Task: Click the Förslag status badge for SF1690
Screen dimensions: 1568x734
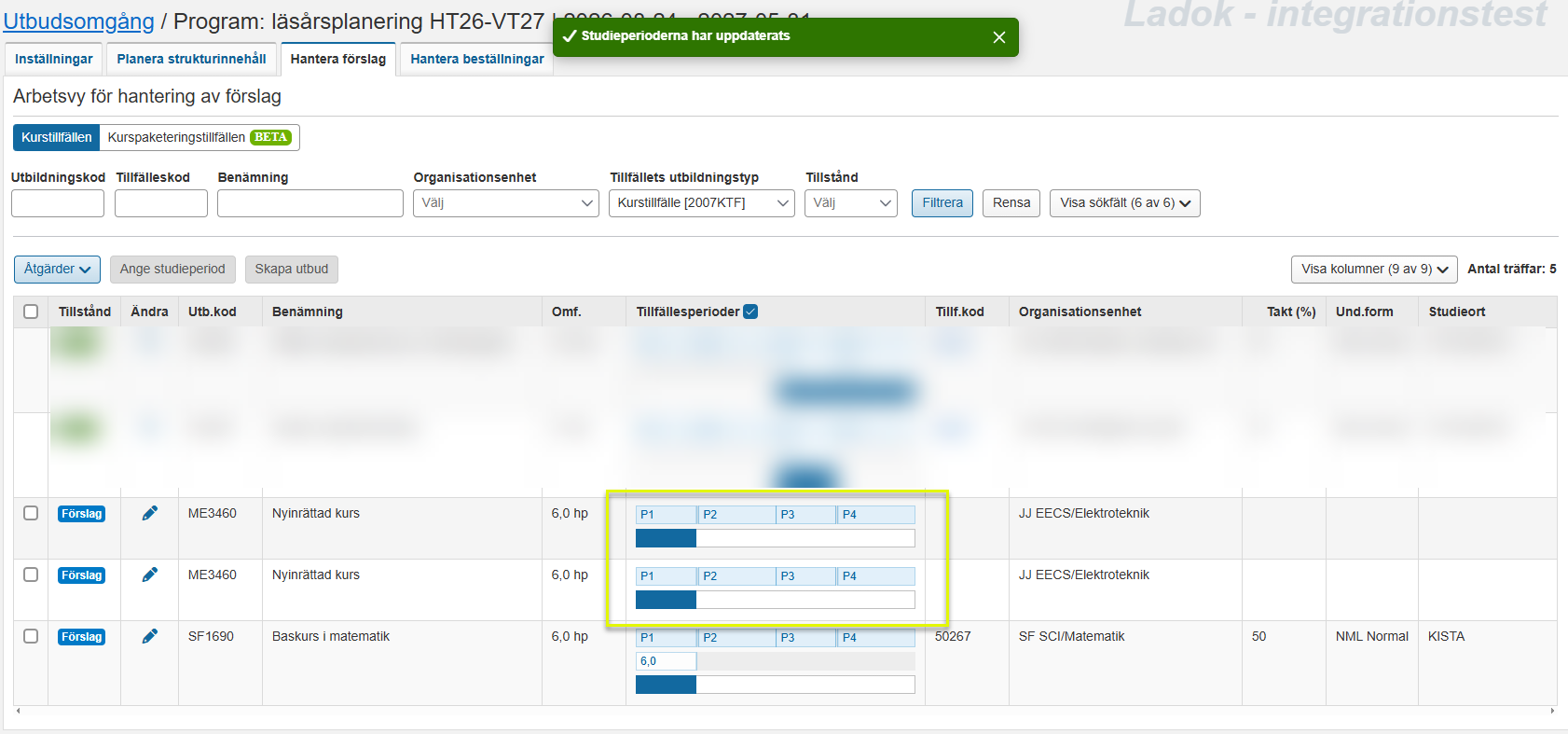Action: 81,637
